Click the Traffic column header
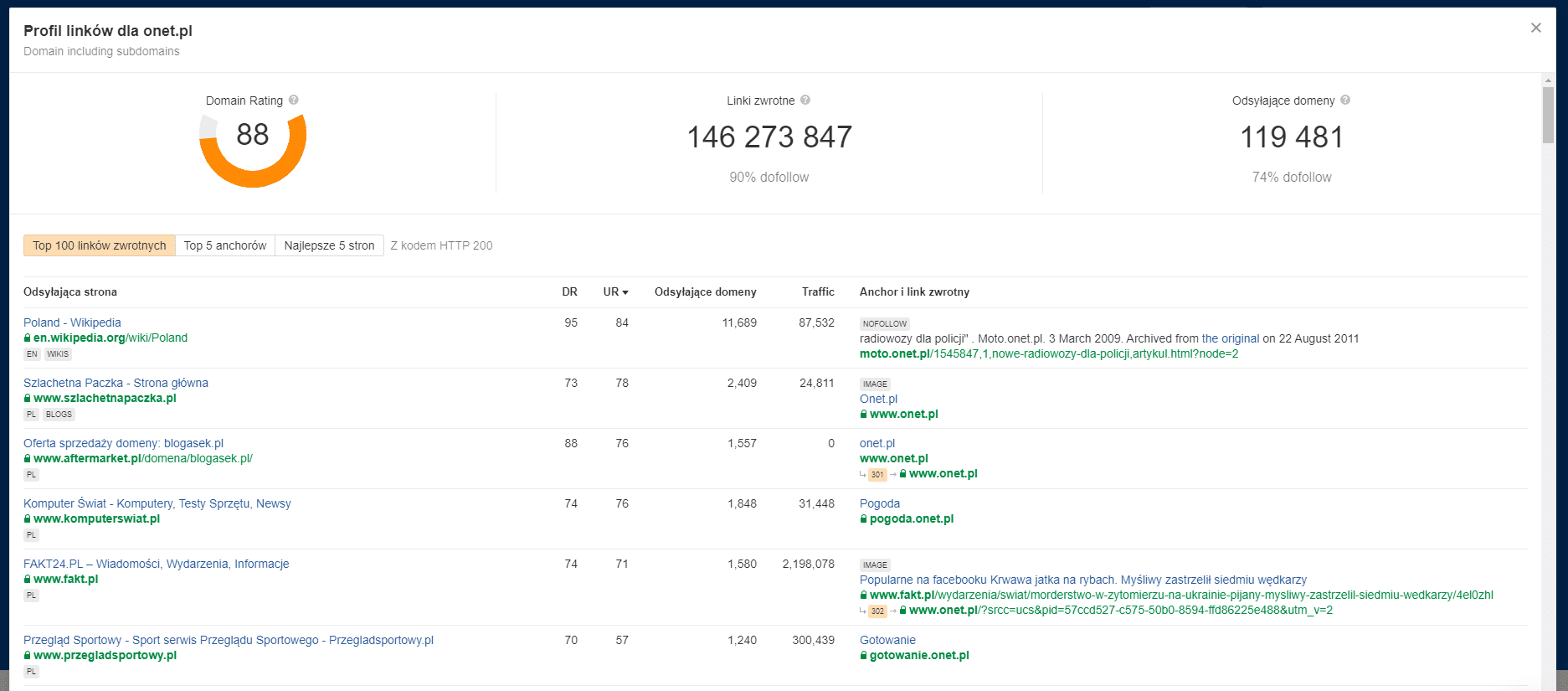This screenshot has width=1568, height=691. coord(818,291)
